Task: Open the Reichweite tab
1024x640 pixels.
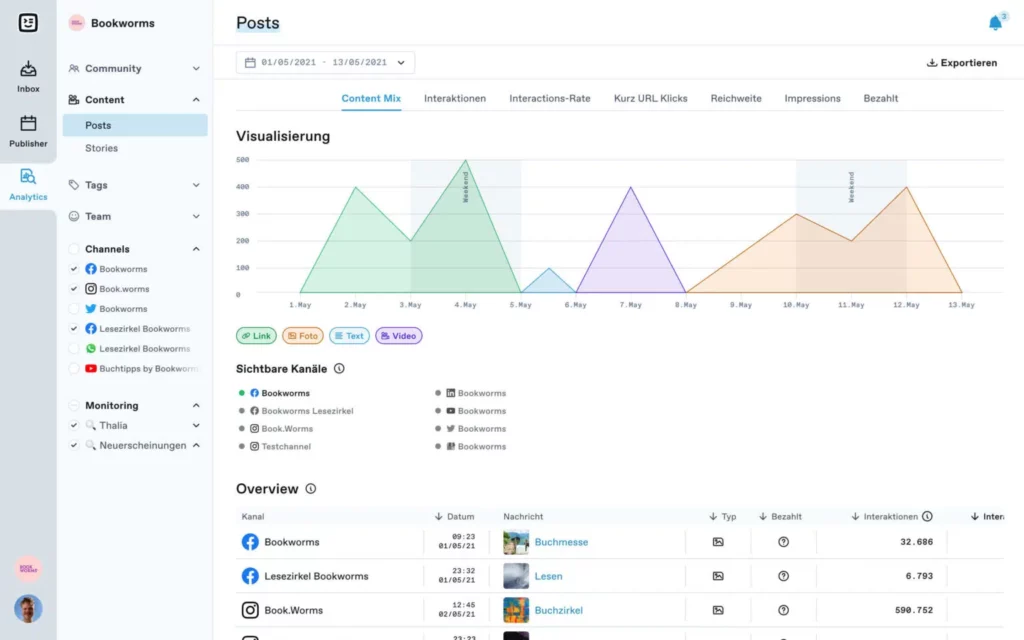Action: point(736,99)
